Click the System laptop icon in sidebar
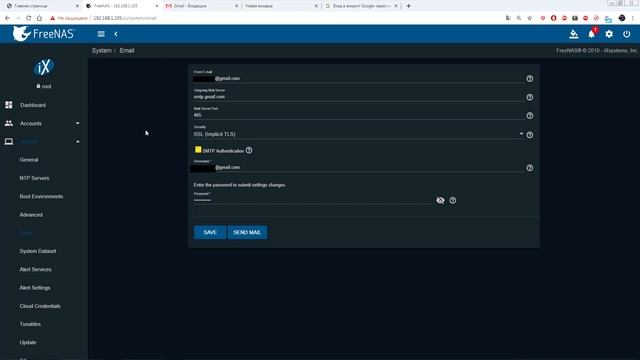The height and width of the screenshot is (360, 640). click(9, 142)
